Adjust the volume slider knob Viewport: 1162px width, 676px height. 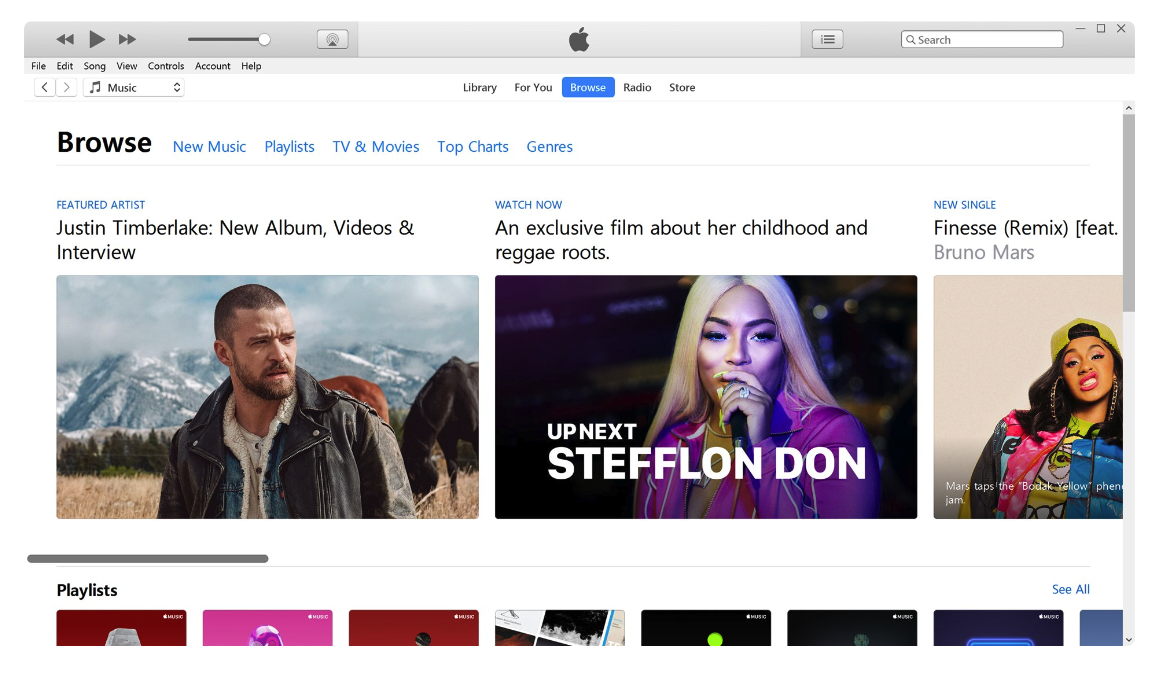coord(264,39)
